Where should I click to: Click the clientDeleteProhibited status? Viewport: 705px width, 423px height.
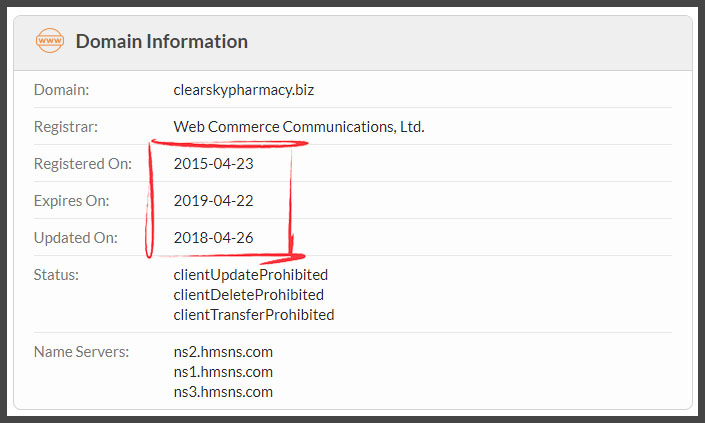point(248,294)
